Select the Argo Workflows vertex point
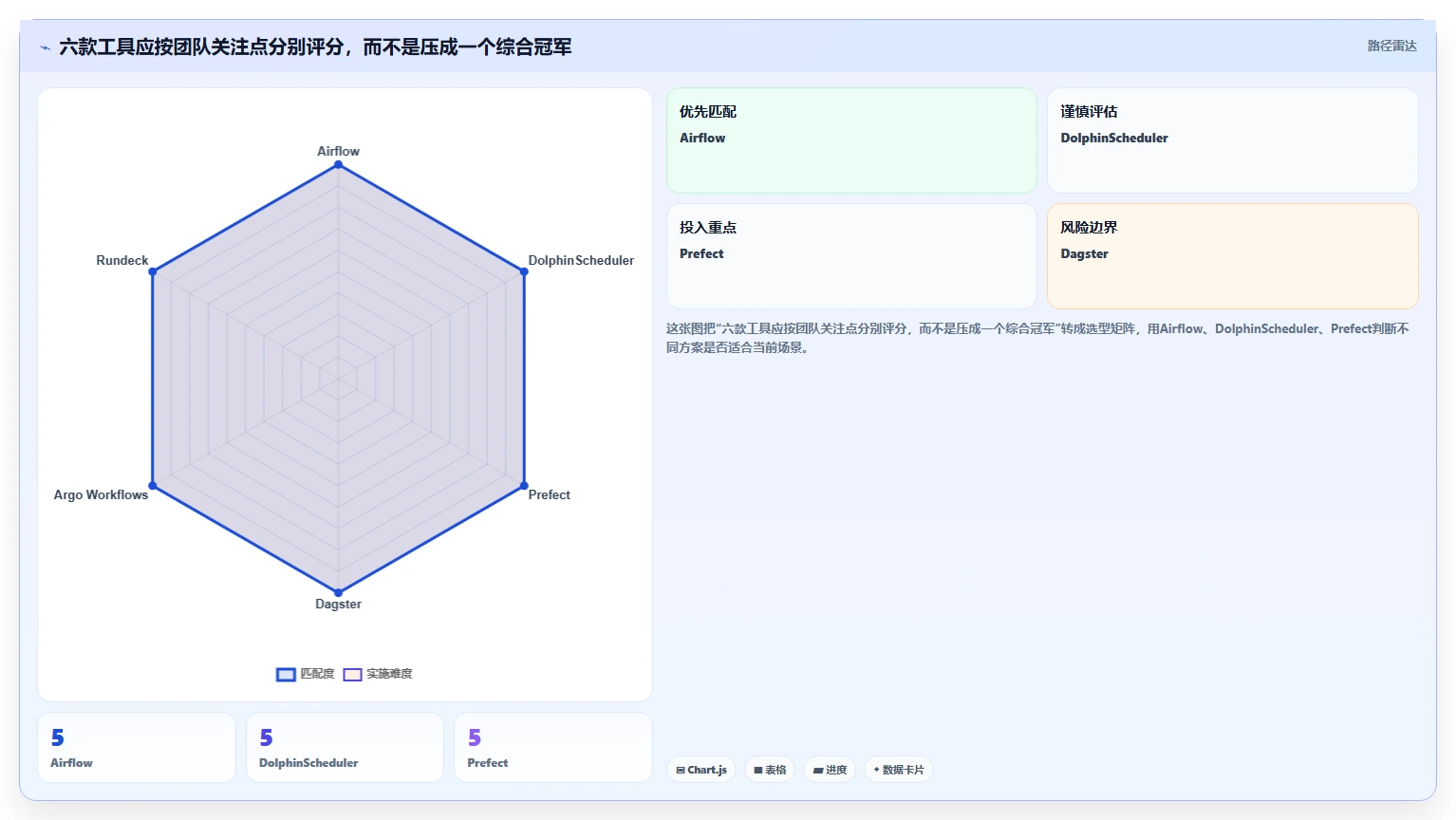1456x820 pixels. point(153,486)
